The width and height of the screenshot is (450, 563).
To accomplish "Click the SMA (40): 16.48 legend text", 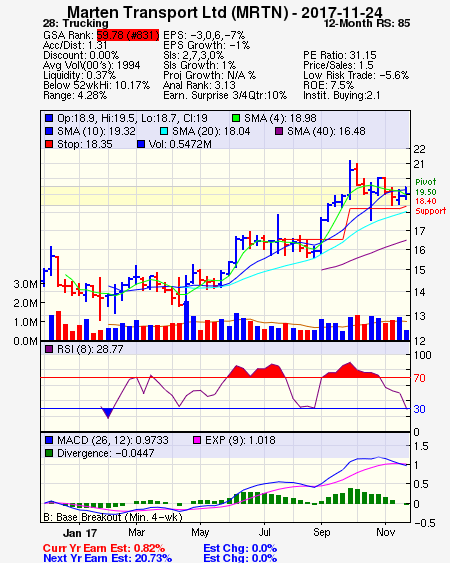I will coord(326,131).
